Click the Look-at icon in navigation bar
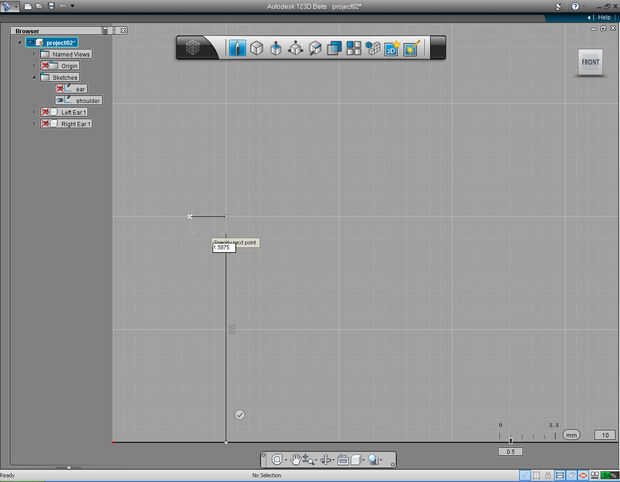Image resolution: width=620 pixels, height=482 pixels. tap(343, 459)
